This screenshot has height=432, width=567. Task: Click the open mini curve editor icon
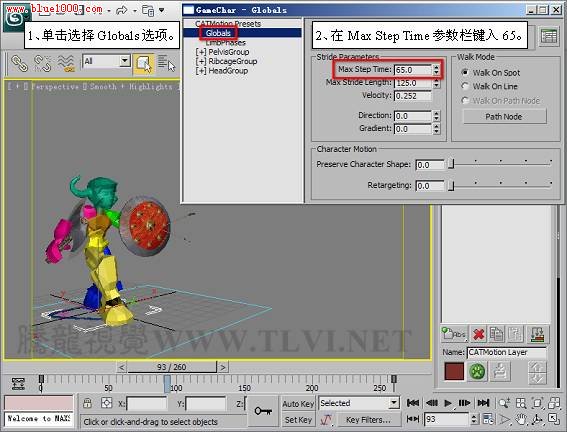[18, 384]
